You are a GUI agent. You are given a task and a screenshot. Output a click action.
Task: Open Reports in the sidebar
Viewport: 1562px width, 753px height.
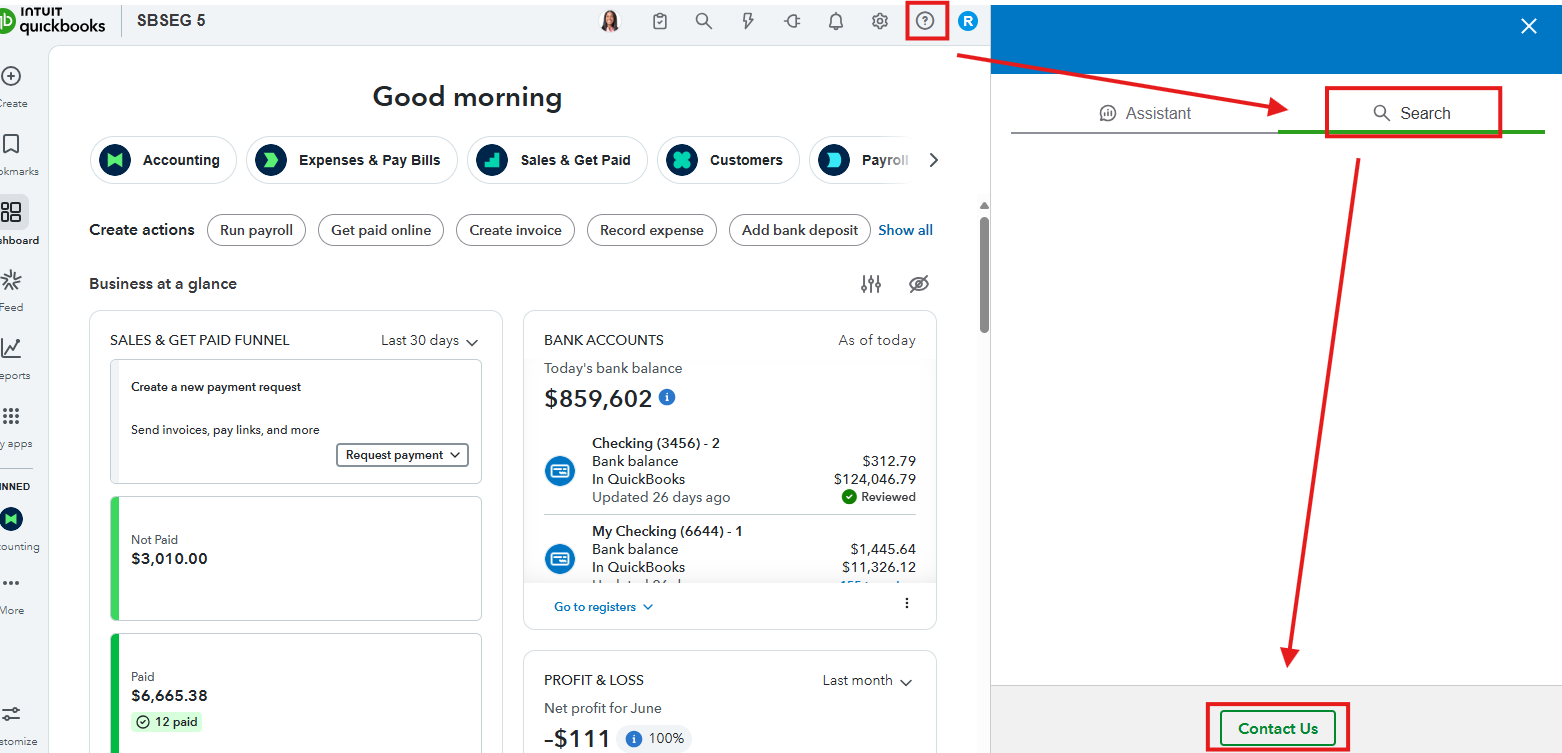click(11, 348)
